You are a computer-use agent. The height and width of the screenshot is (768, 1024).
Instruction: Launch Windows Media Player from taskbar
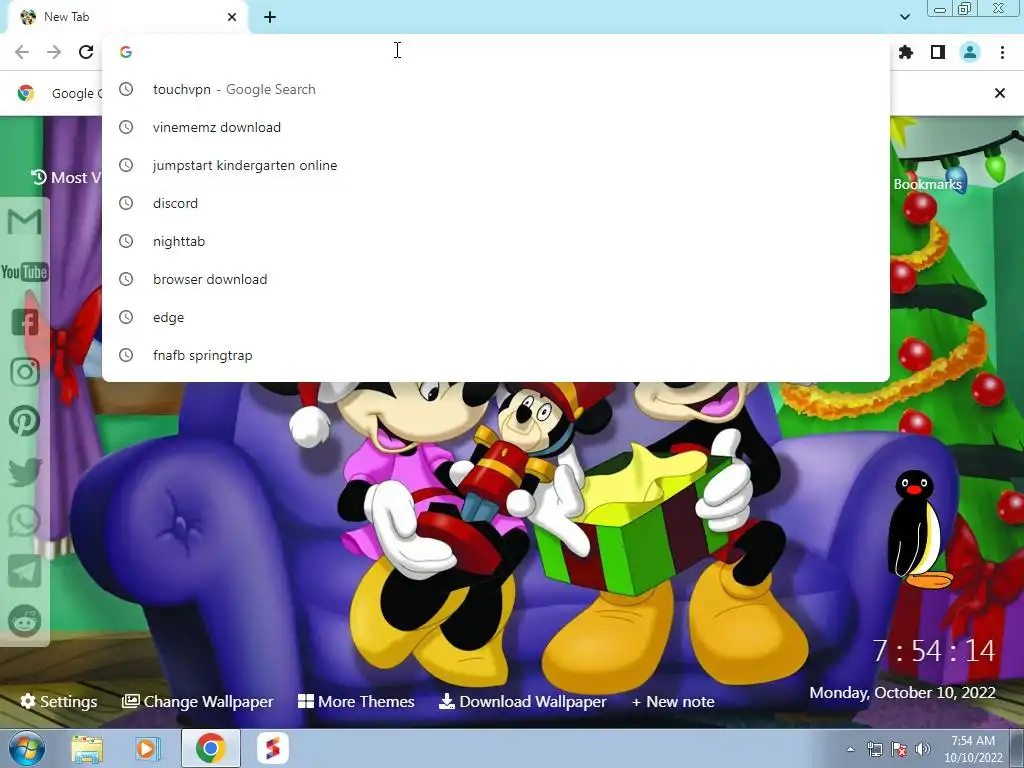(x=148, y=748)
